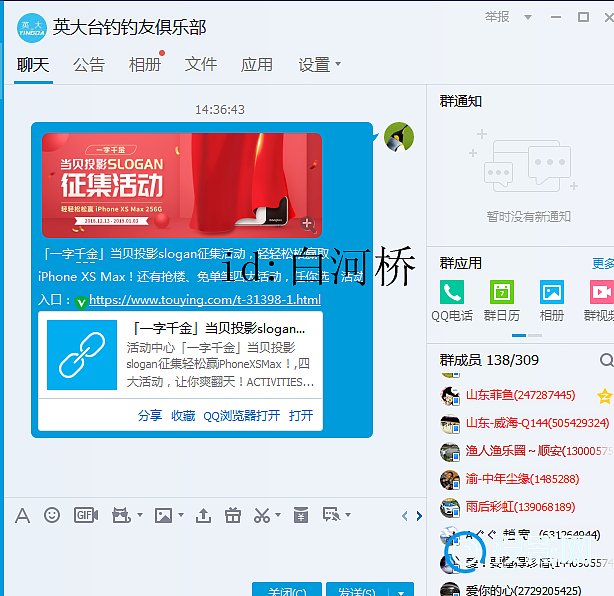Open the 文件 tab
Viewport: 614px width, 596px height.
(x=200, y=65)
